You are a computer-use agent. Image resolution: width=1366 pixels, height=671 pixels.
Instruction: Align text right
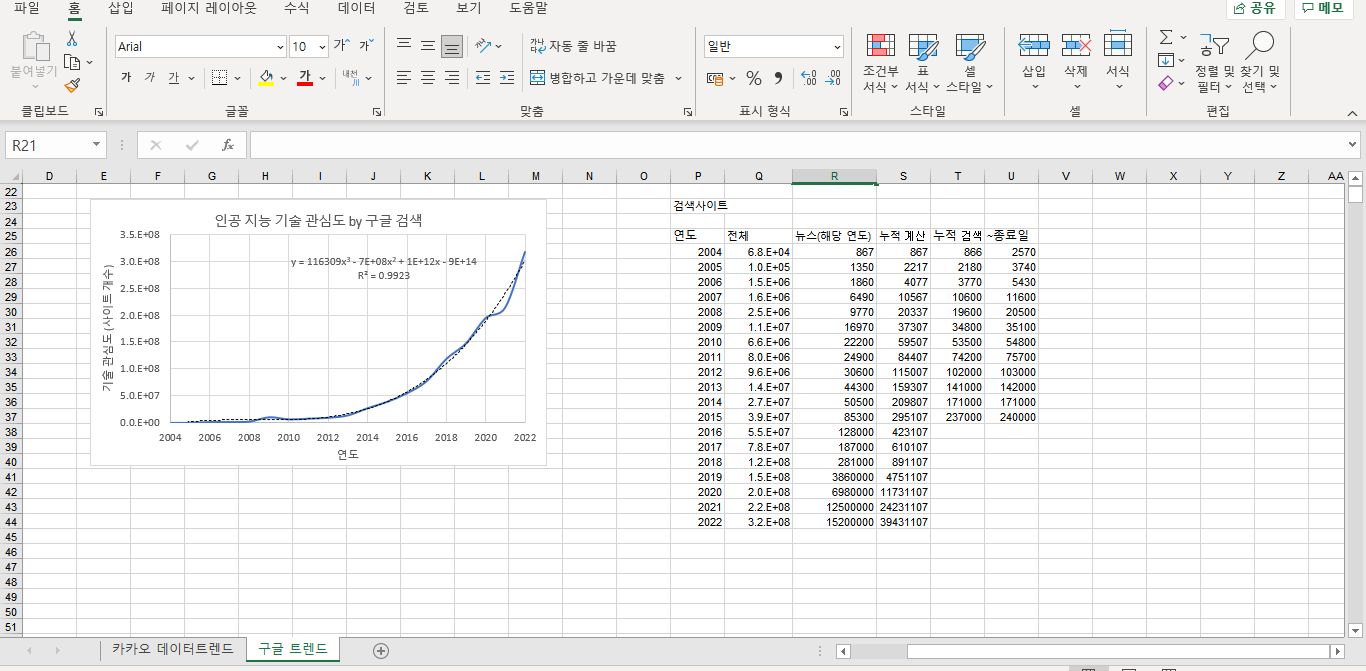(x=452, y=77)
